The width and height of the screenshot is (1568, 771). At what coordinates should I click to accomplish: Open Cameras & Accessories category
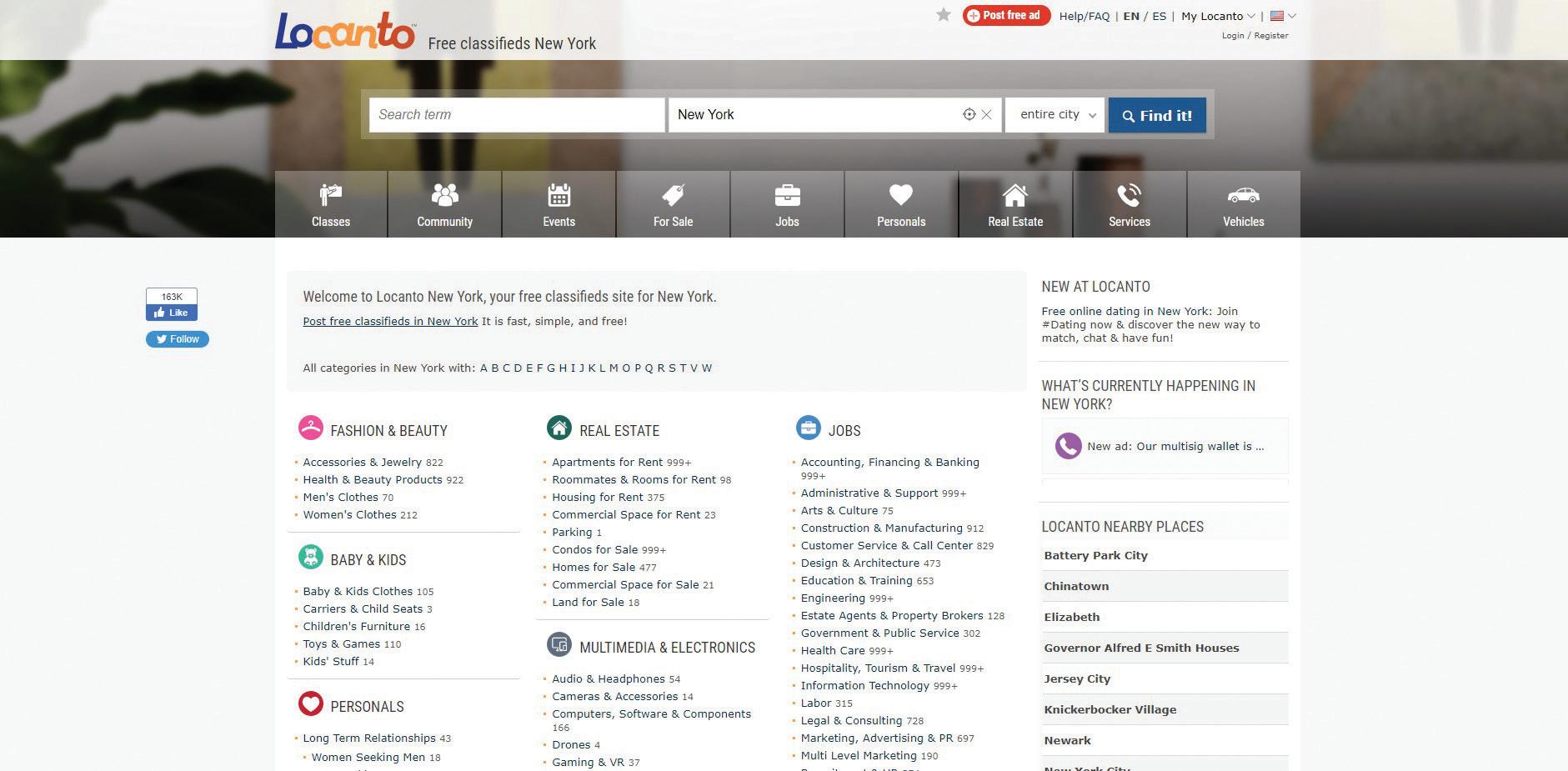click(x=615, y=696)
